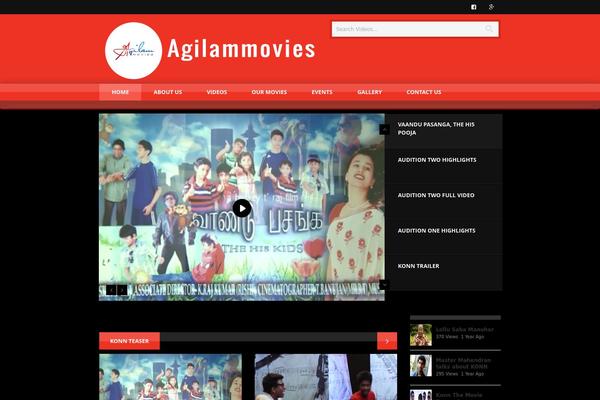Open the Lollu Saba Manohar thumbnail

[x=421, y=335]
